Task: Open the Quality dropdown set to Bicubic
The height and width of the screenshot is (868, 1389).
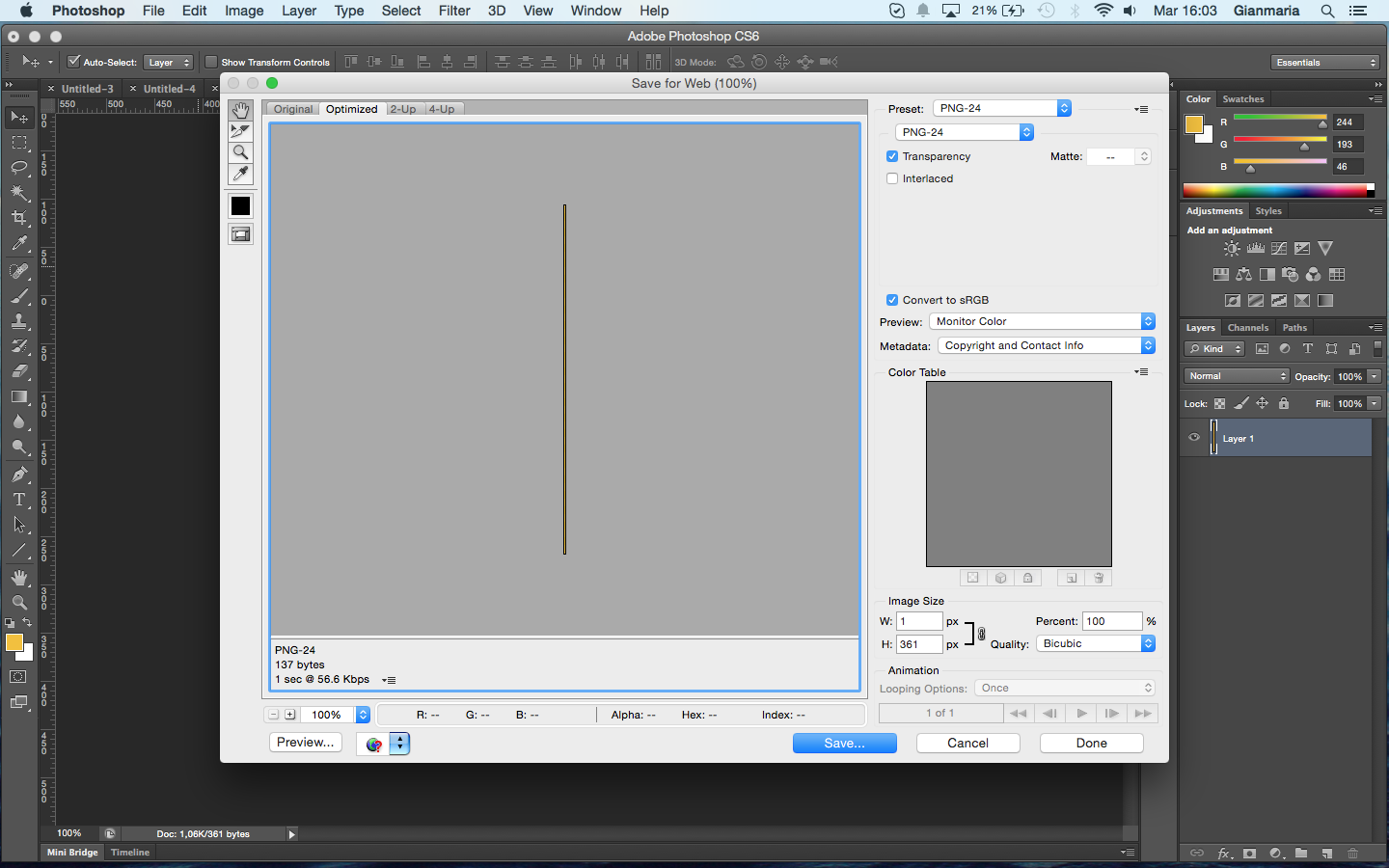Action: (1095, 643)
